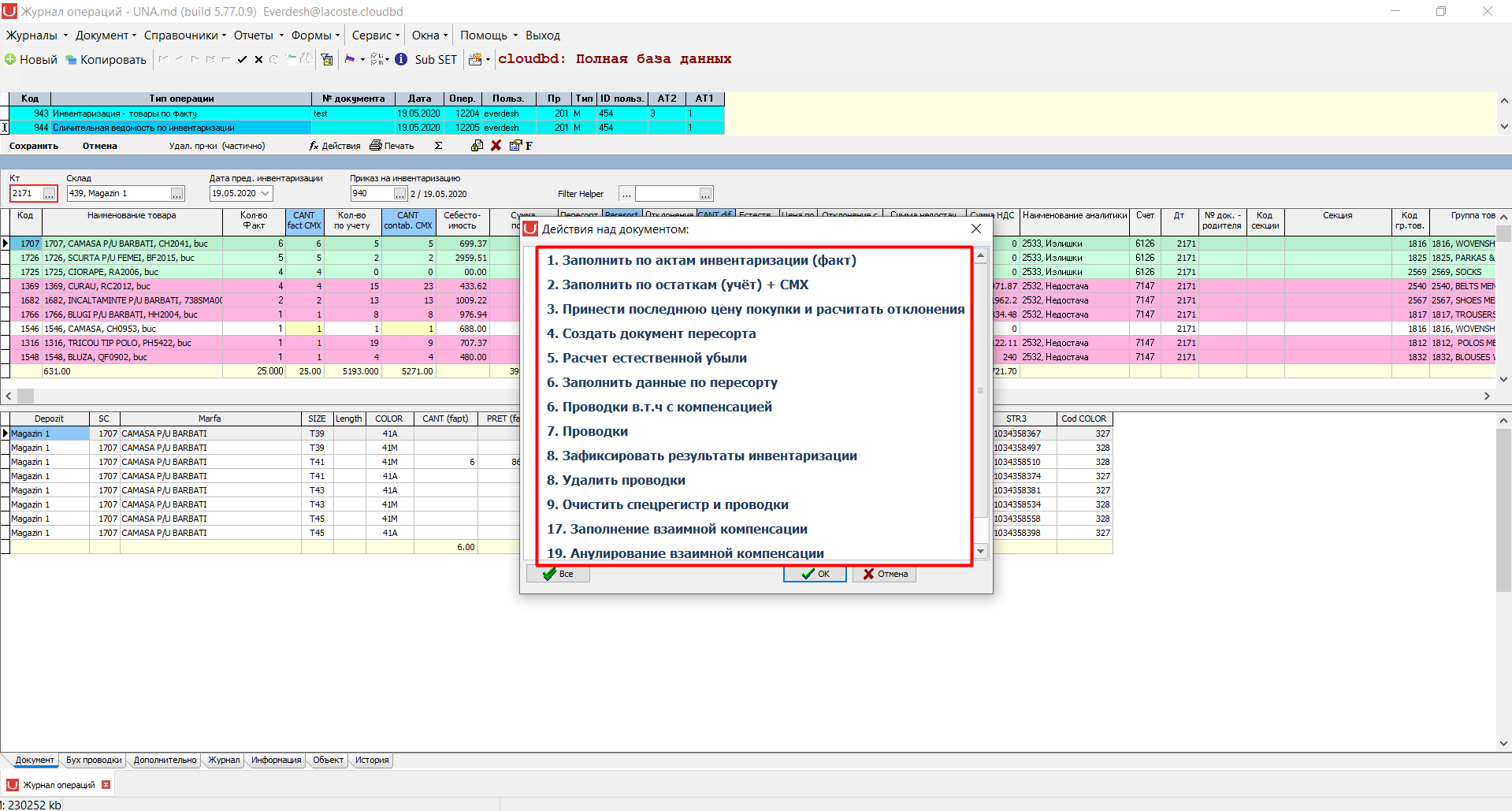Click the Sub SET toolbar button

point(436,60)
